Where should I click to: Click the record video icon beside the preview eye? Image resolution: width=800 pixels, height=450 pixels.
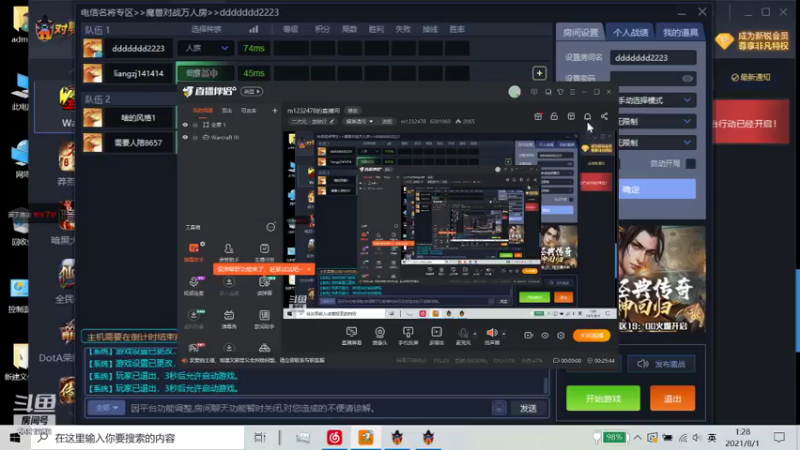click(528, 335)
